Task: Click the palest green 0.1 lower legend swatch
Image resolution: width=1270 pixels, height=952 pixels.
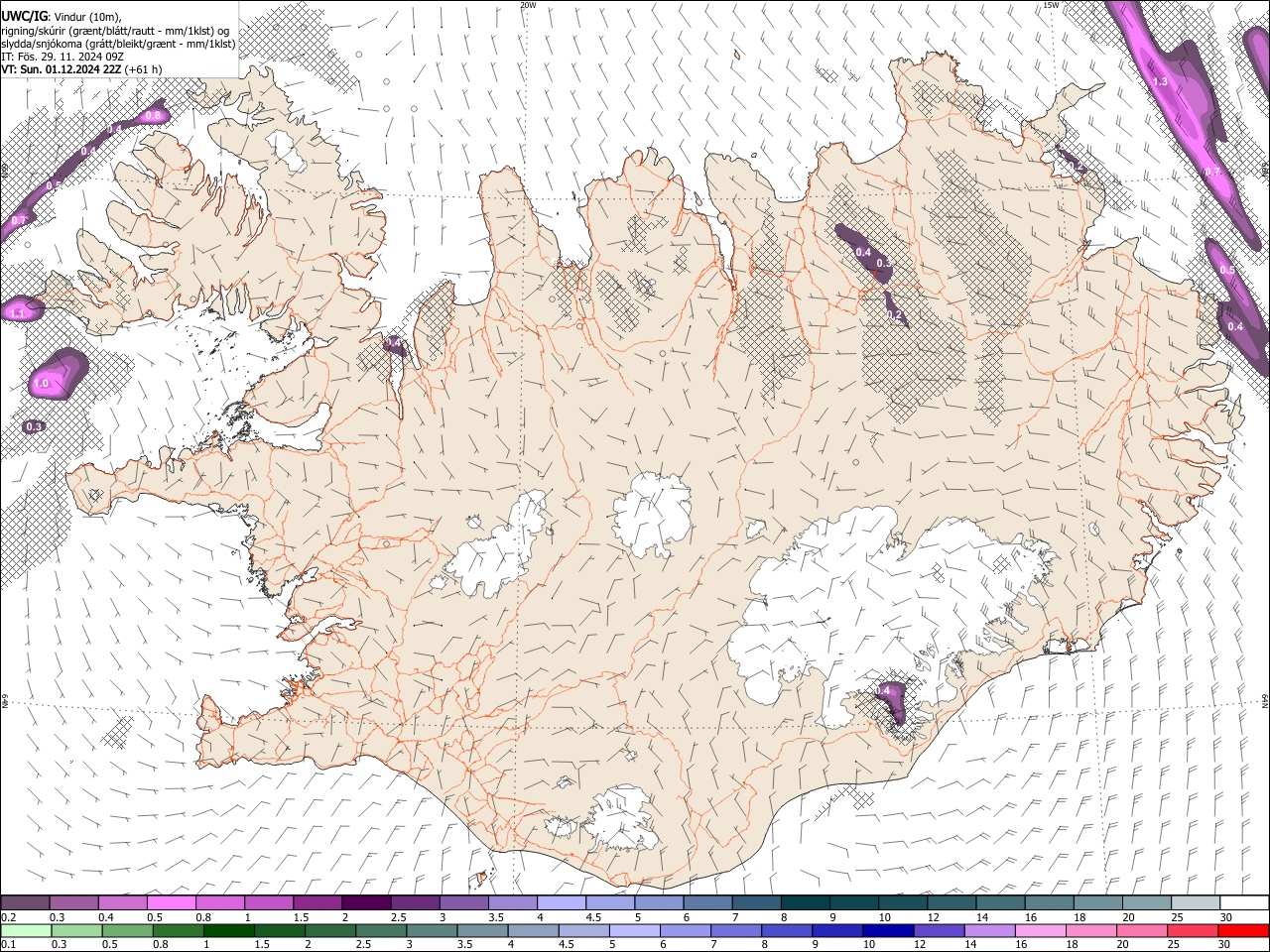Action: (x=25, y=930)
